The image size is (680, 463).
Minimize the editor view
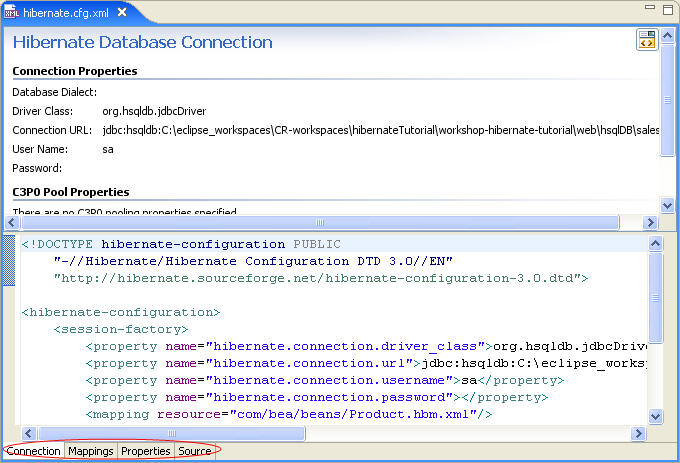(650, 7)
